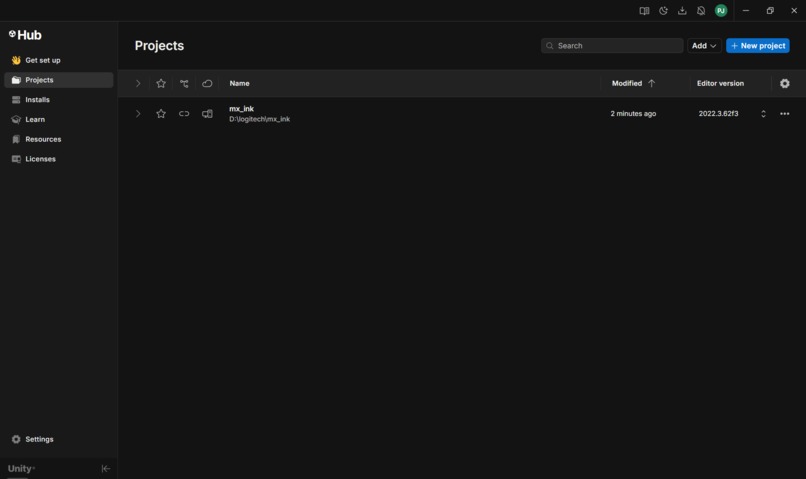Go to the Learn section
The image size is (806, 479).
[x=59, y=119]
